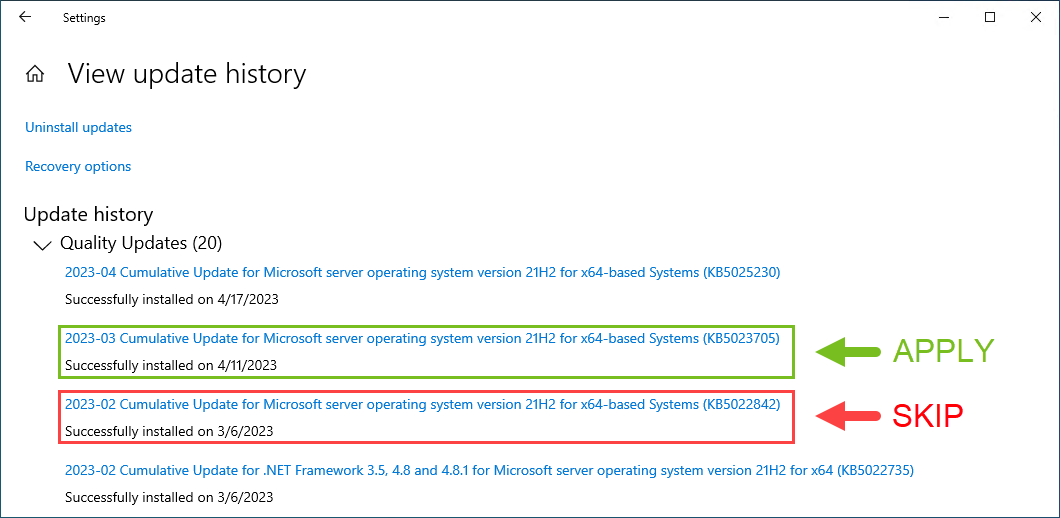Screen dimensions: 1060x518
Task: Go back using the arrow icon
Action: point(25,18)
